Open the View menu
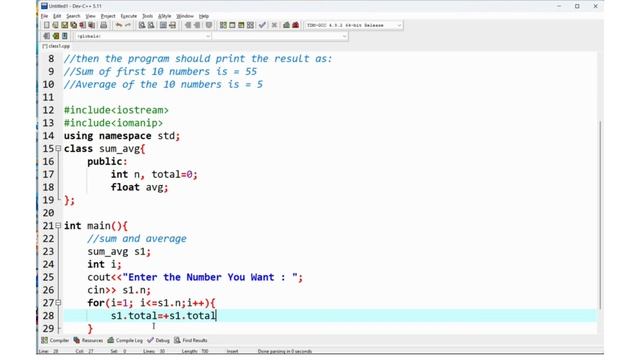The width and height of the screenshot is (640, 360). click(90, 16)
